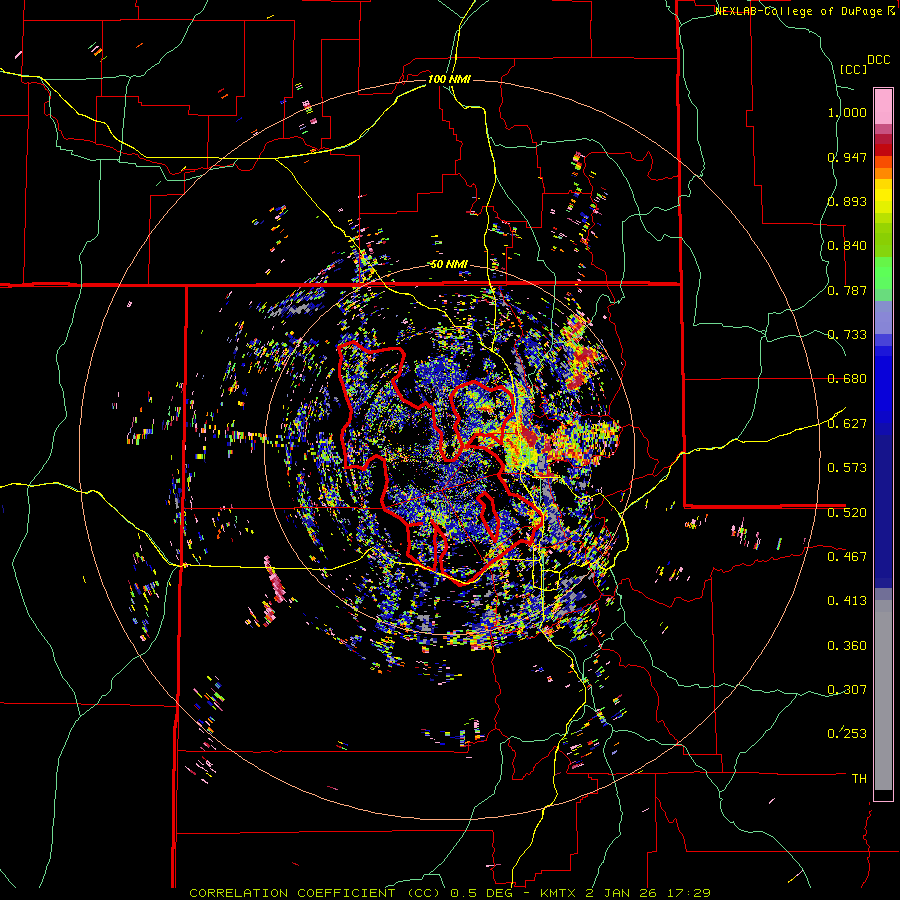
Task: Click the NEXLAB-College of DuPage watermark text
Action: [799, 11]
